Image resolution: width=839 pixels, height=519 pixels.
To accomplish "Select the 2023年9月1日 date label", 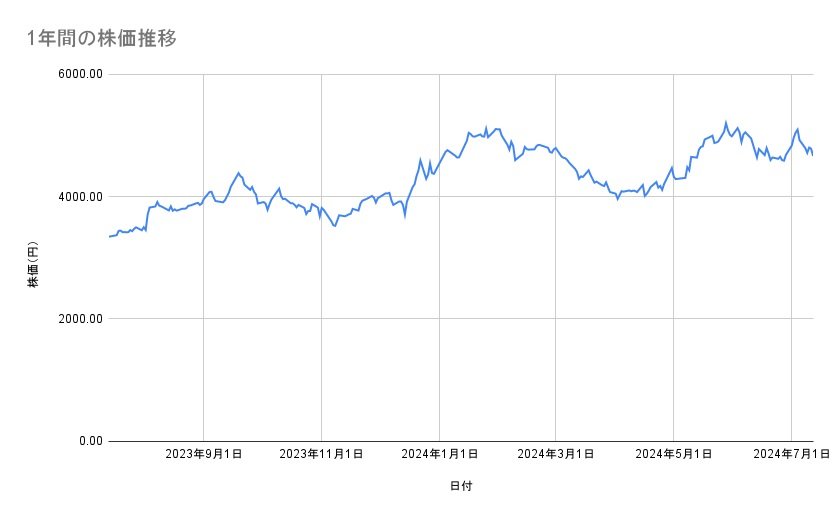I will tap(204, 455).
